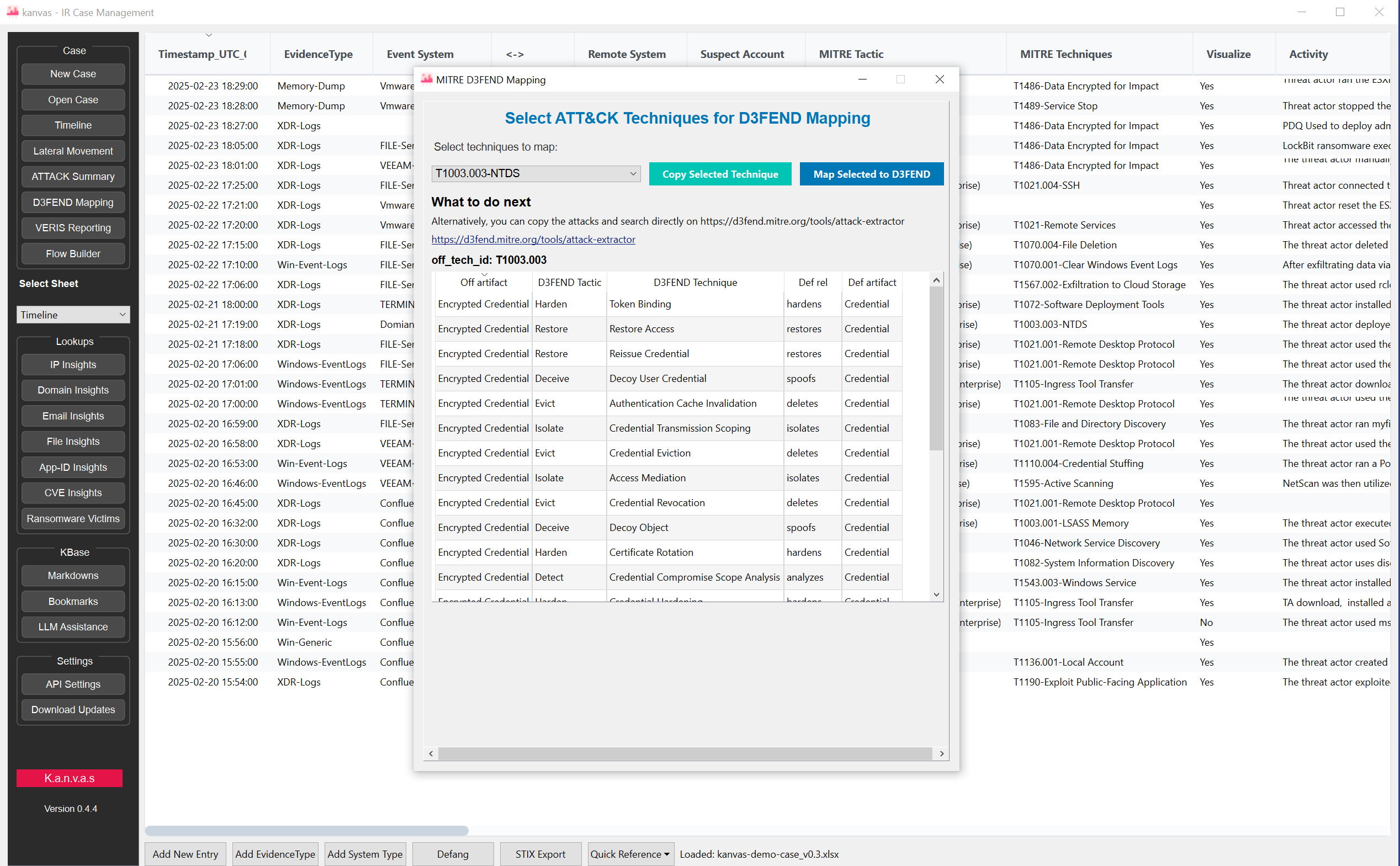Viewport: 1400px width, 866px height.
Task: Open the Quick Reference dropdown menu
Action: 630,854
